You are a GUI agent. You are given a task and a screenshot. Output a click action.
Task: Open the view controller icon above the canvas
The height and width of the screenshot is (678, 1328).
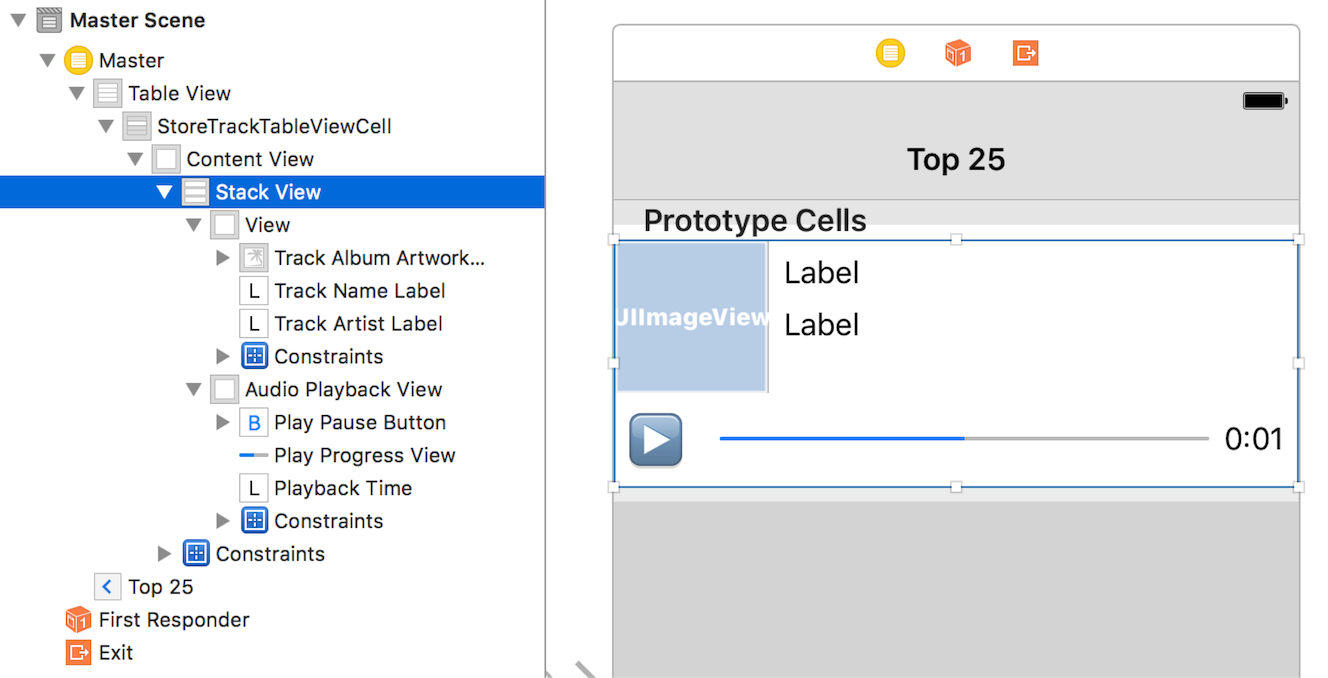[x=889, y=52]
